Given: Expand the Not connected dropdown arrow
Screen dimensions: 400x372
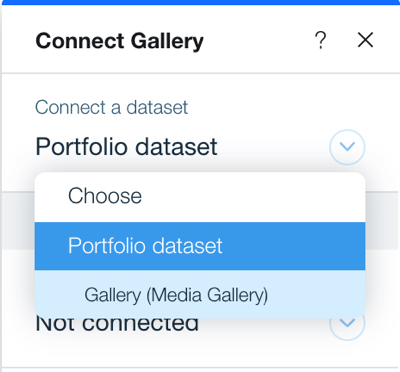Looking at the screenshot, I should pyautogui.click(x=347, y=324).
